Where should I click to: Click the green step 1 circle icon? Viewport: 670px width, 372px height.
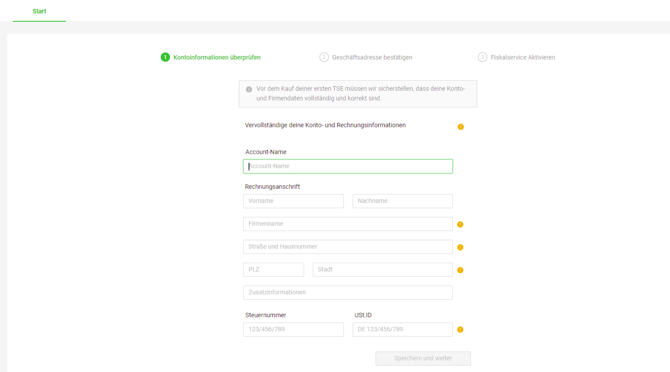pyautogui.click(x=165, y=57)
